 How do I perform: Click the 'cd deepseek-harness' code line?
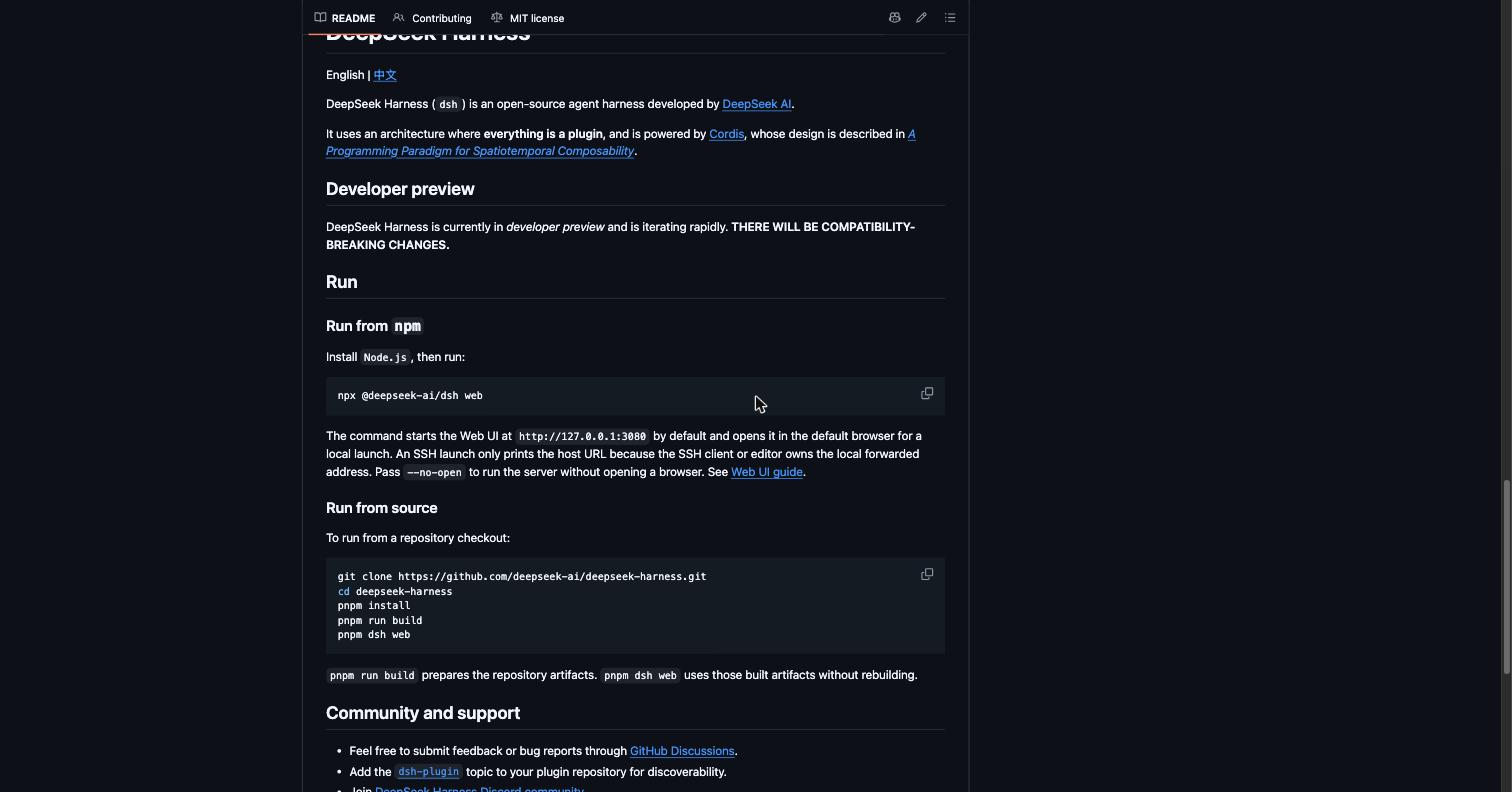(395, 591)
